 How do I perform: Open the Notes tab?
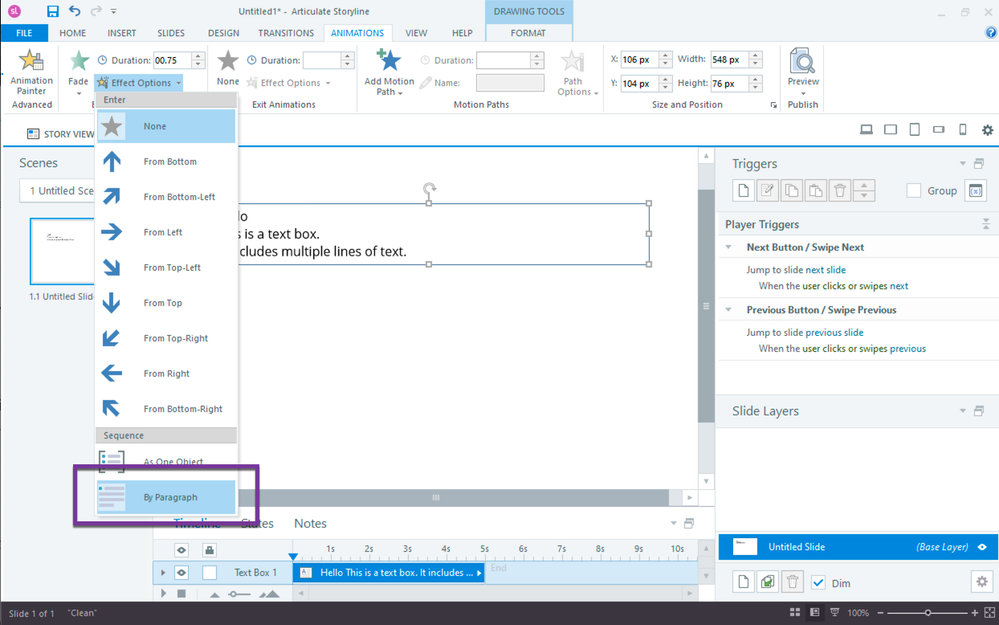tap(310, 523)
